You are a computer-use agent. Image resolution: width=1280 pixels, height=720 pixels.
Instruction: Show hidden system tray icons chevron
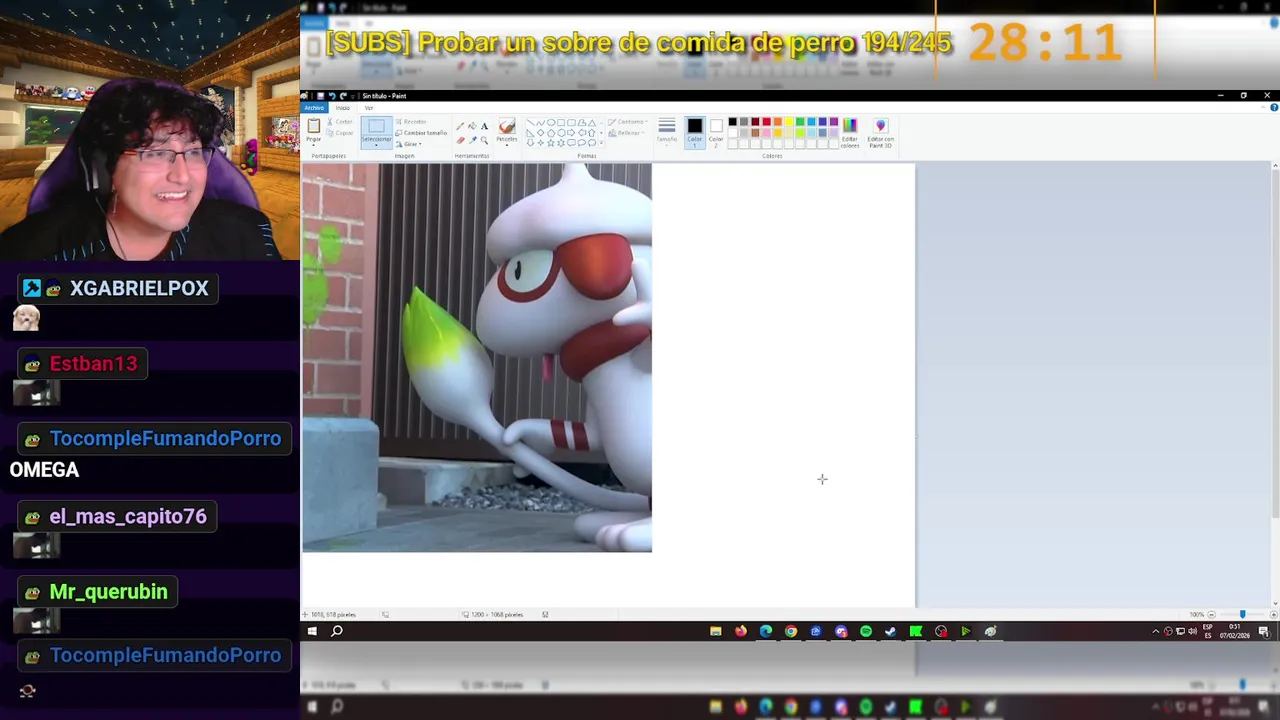pos(1156,631)
